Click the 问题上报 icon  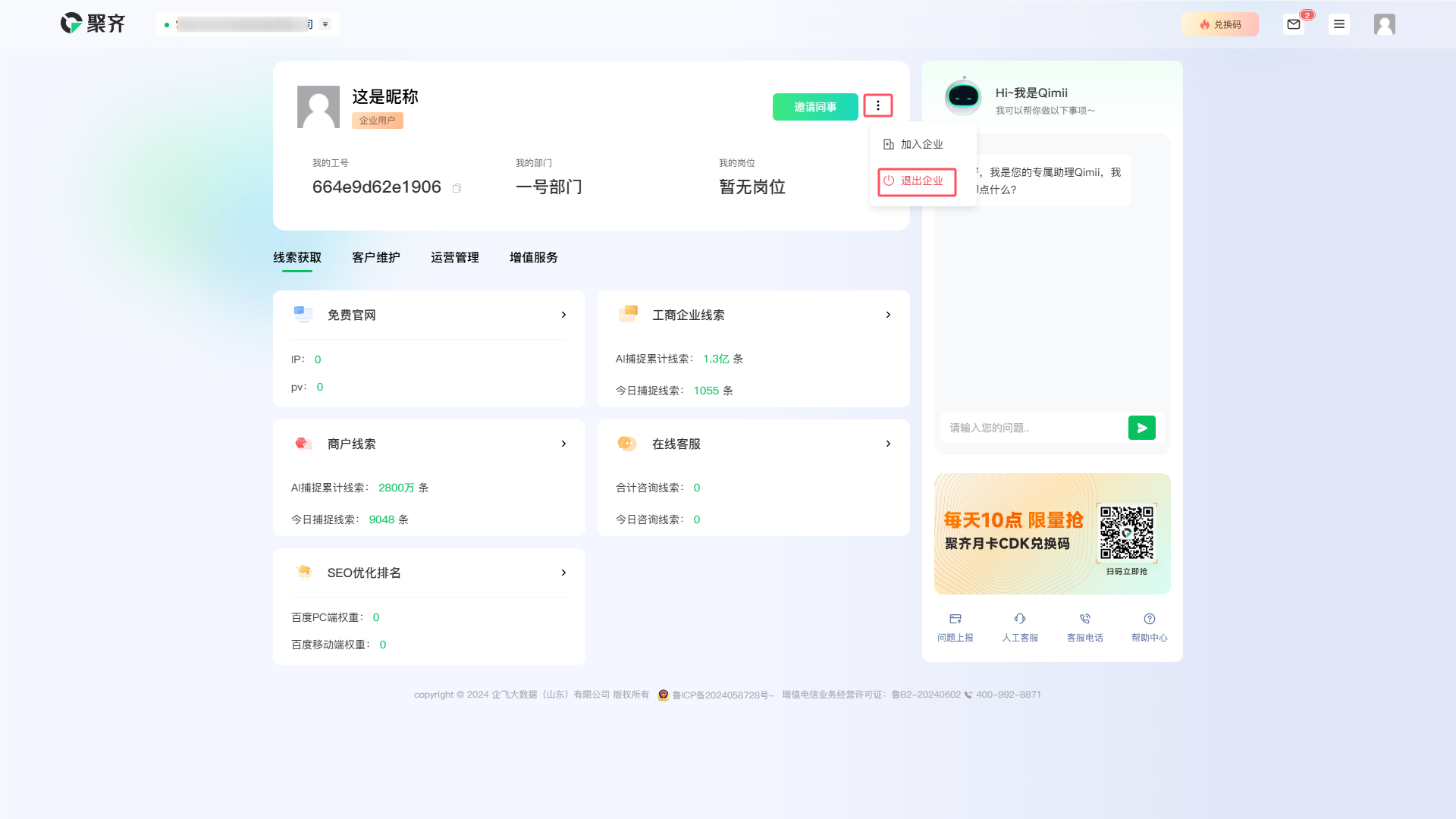955,619
